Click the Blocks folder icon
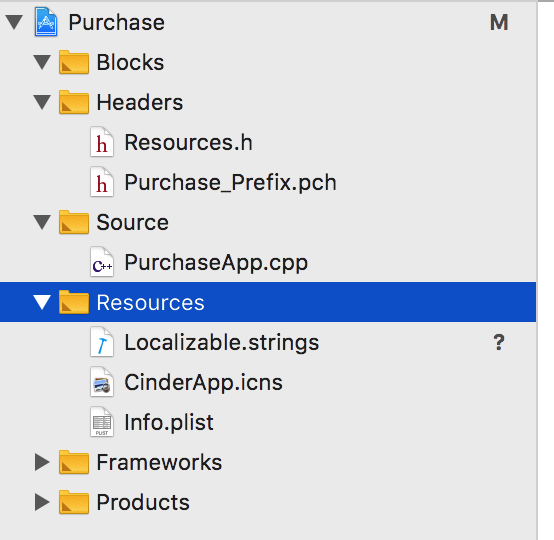 point(74,62)
